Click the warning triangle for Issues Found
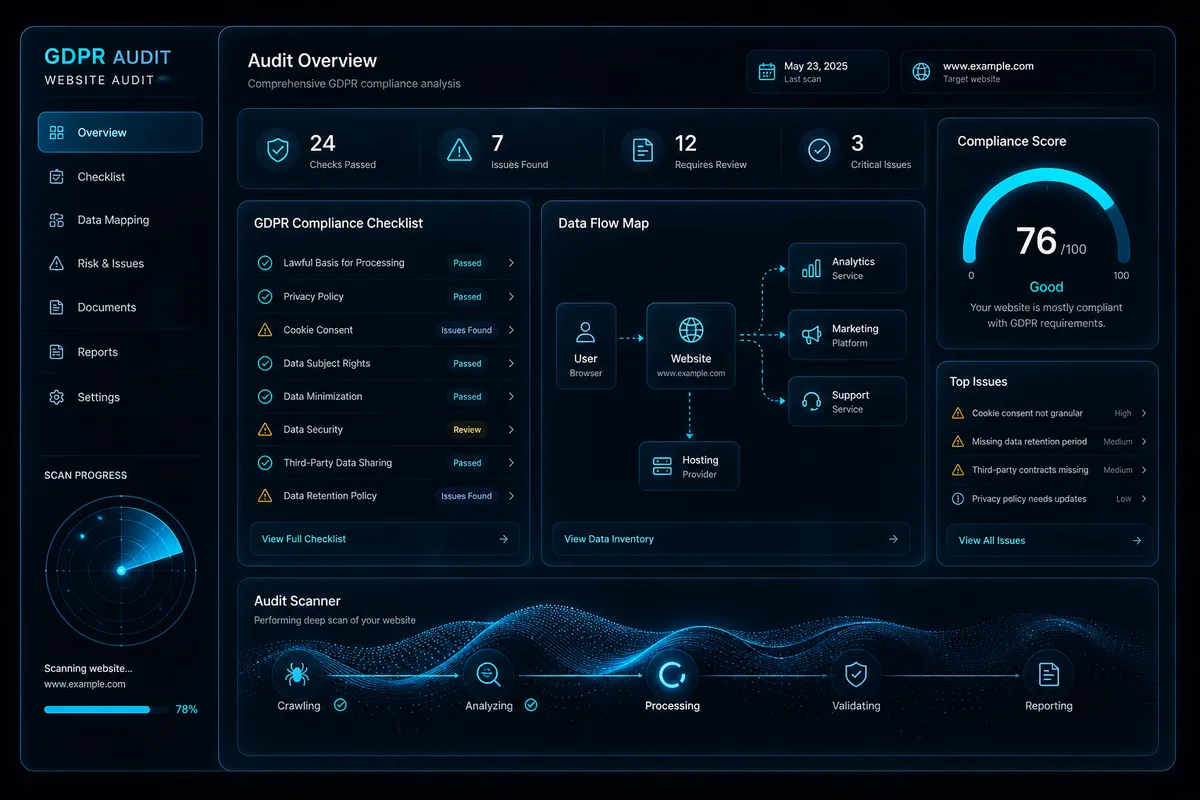This screenshot has width=1200, height=800. [x=459, y=150]
